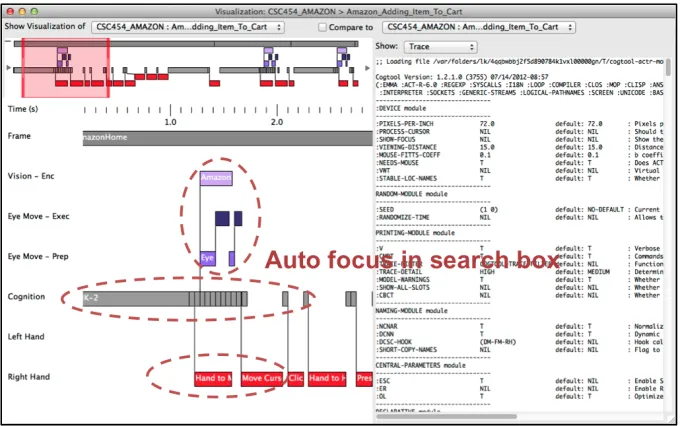Click the minus icon above the overview timeline

pyautogui.click(x=7, y=41)
